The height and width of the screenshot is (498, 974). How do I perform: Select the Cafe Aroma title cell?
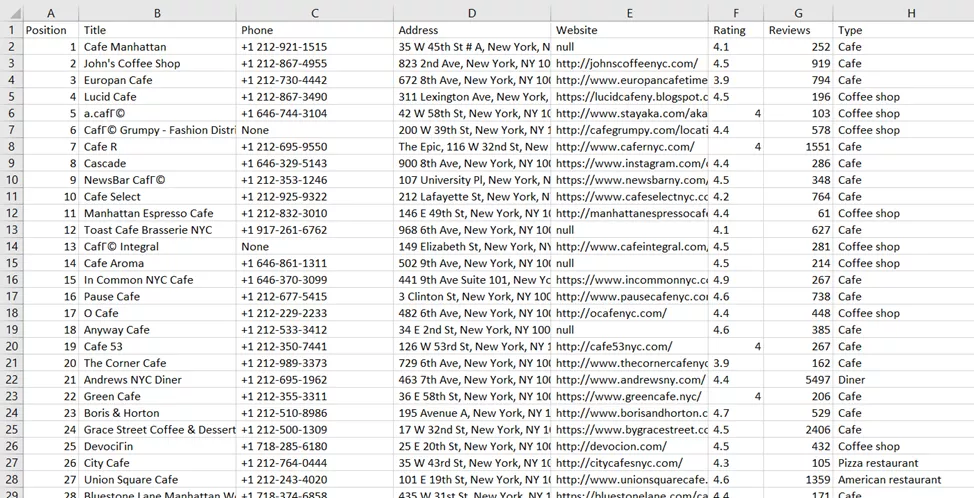click(157, 263)
